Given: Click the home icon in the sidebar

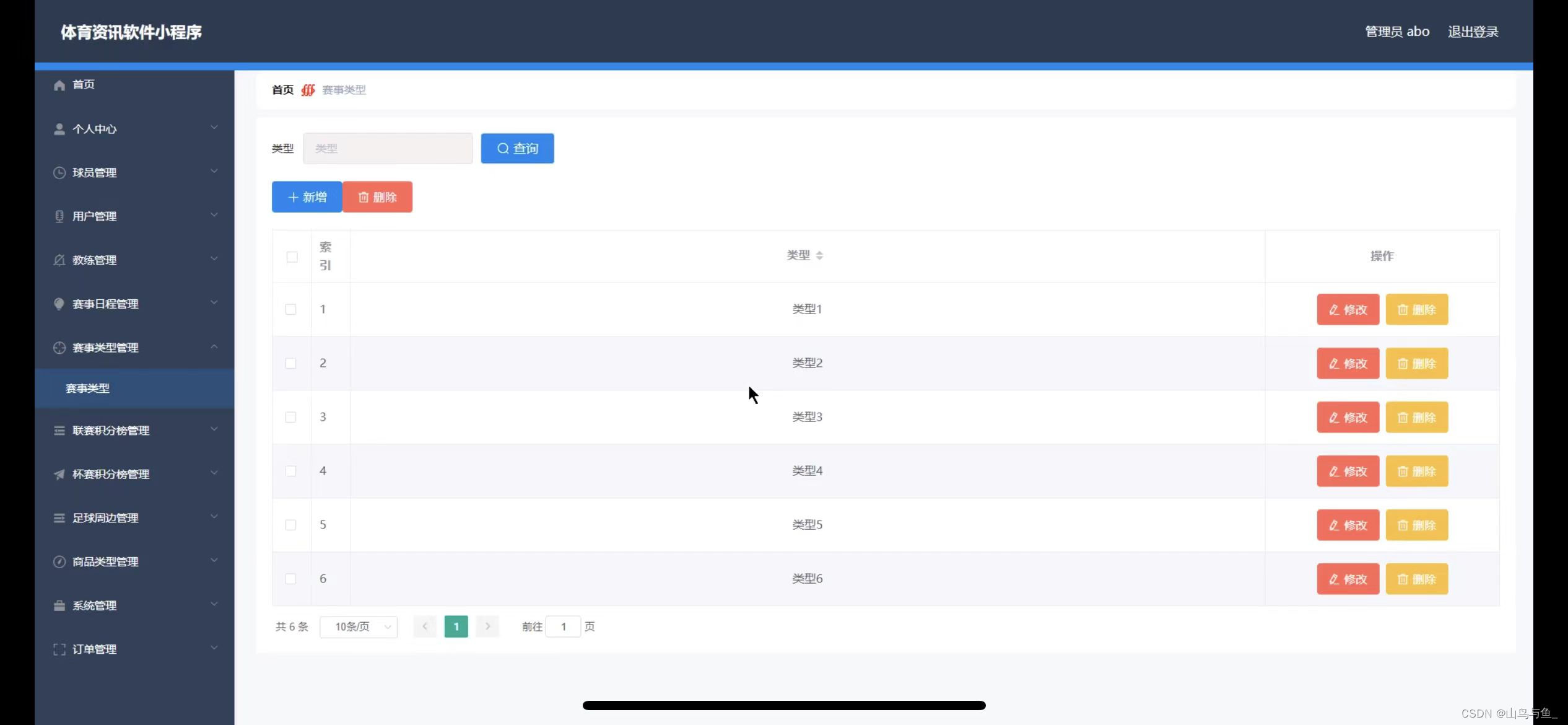Looking at the screenshot, I should [x=59, y=85].
